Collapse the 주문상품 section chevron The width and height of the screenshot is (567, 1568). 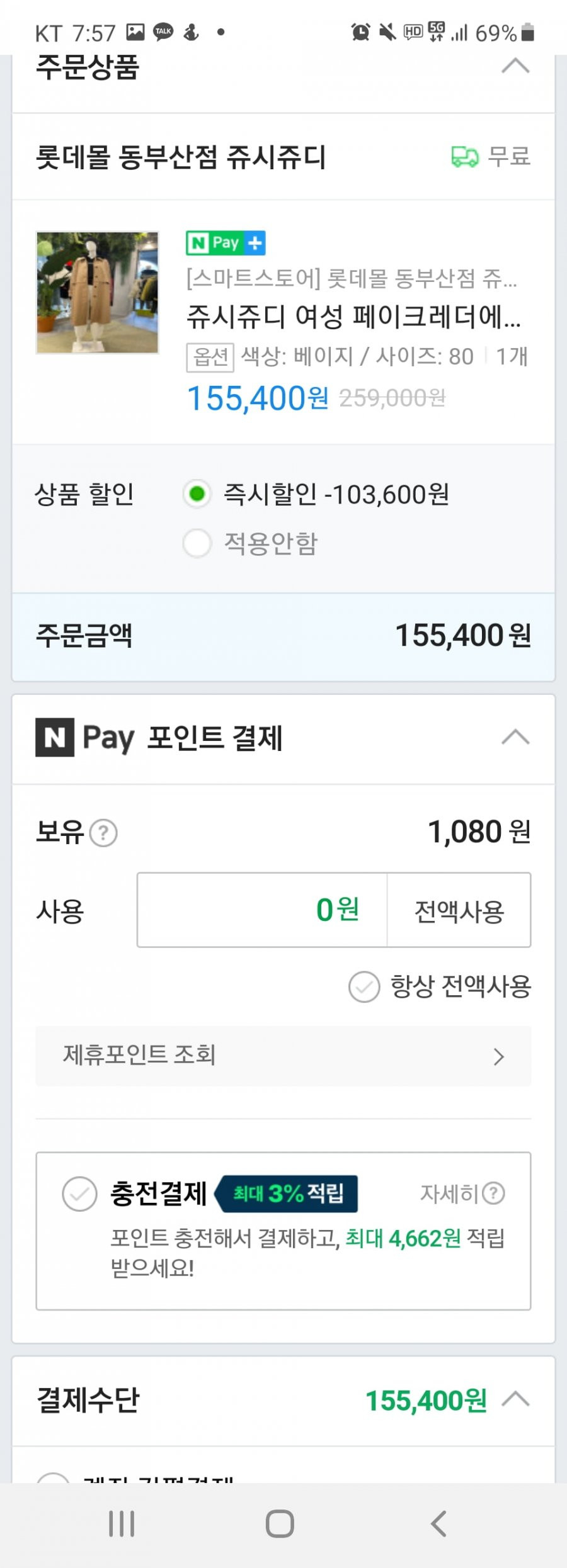click(x=515, y=65)
